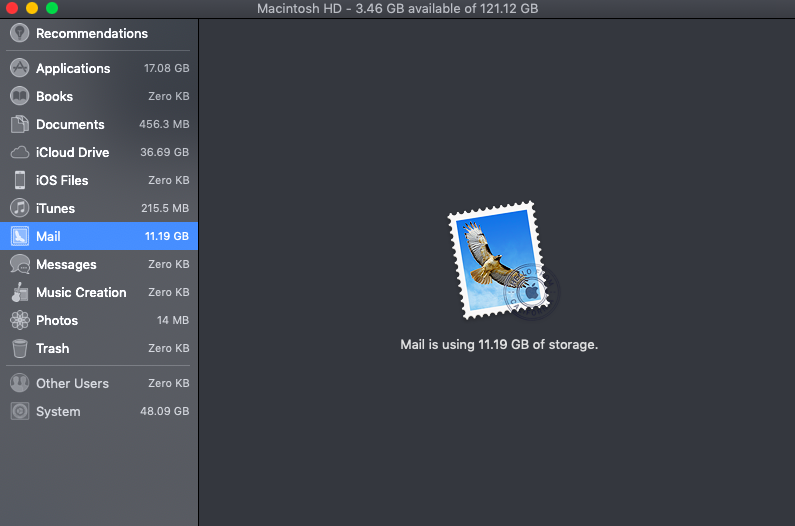Click the Trash bin icon
795x526 pixels.
point(20,348)
